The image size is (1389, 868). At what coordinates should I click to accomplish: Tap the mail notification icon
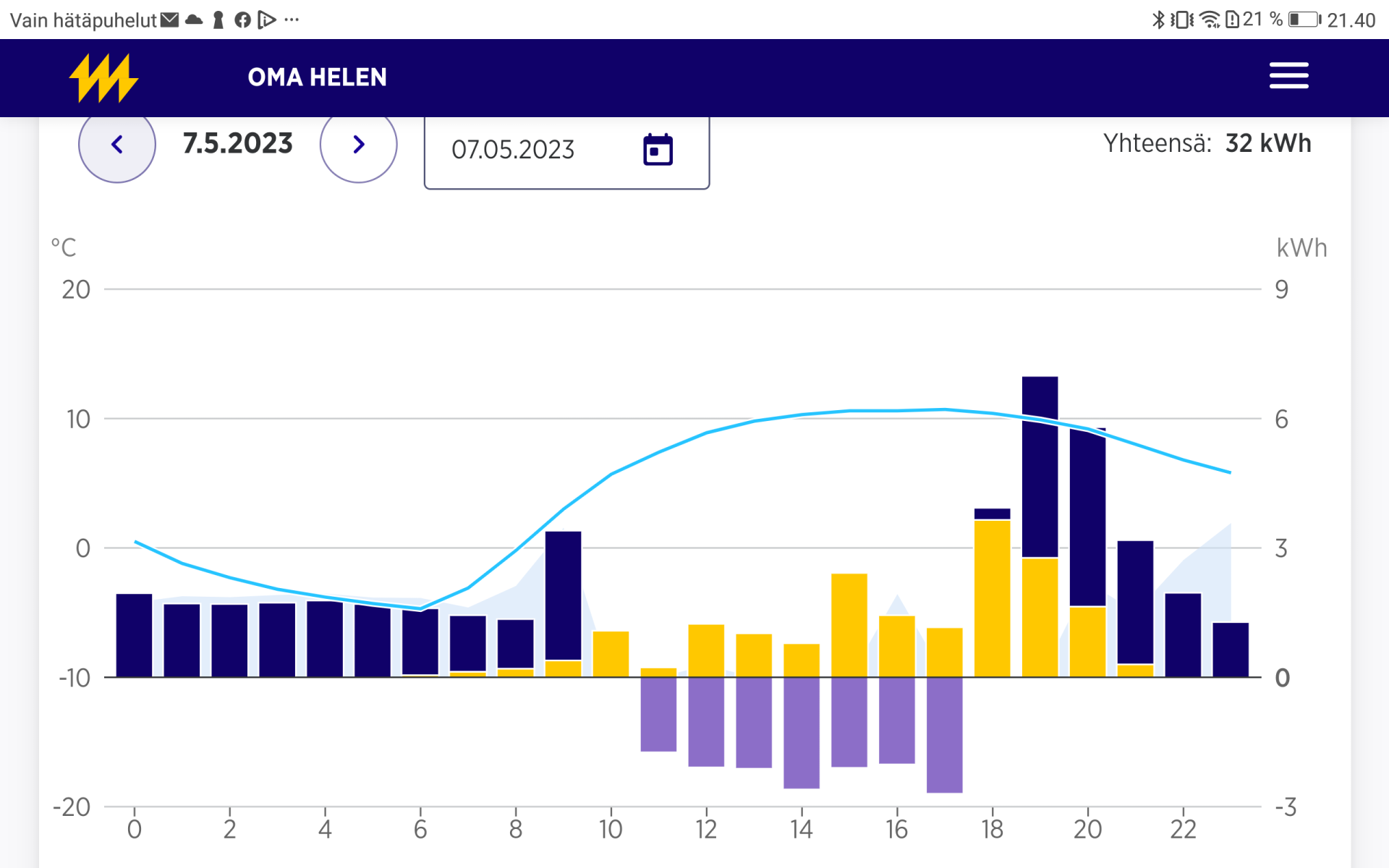(x=169, y=20)
